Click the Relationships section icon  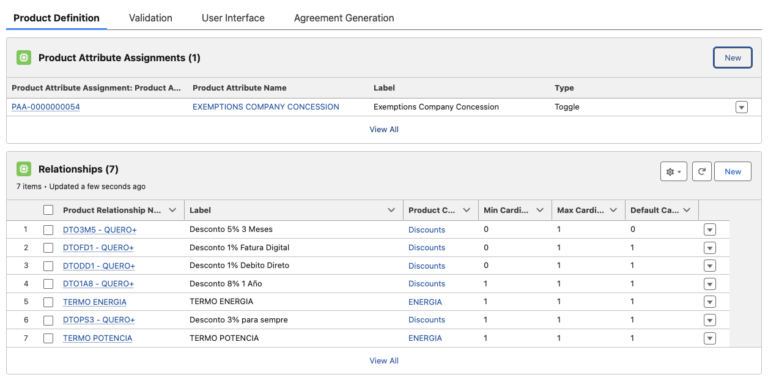click(24, 169)
